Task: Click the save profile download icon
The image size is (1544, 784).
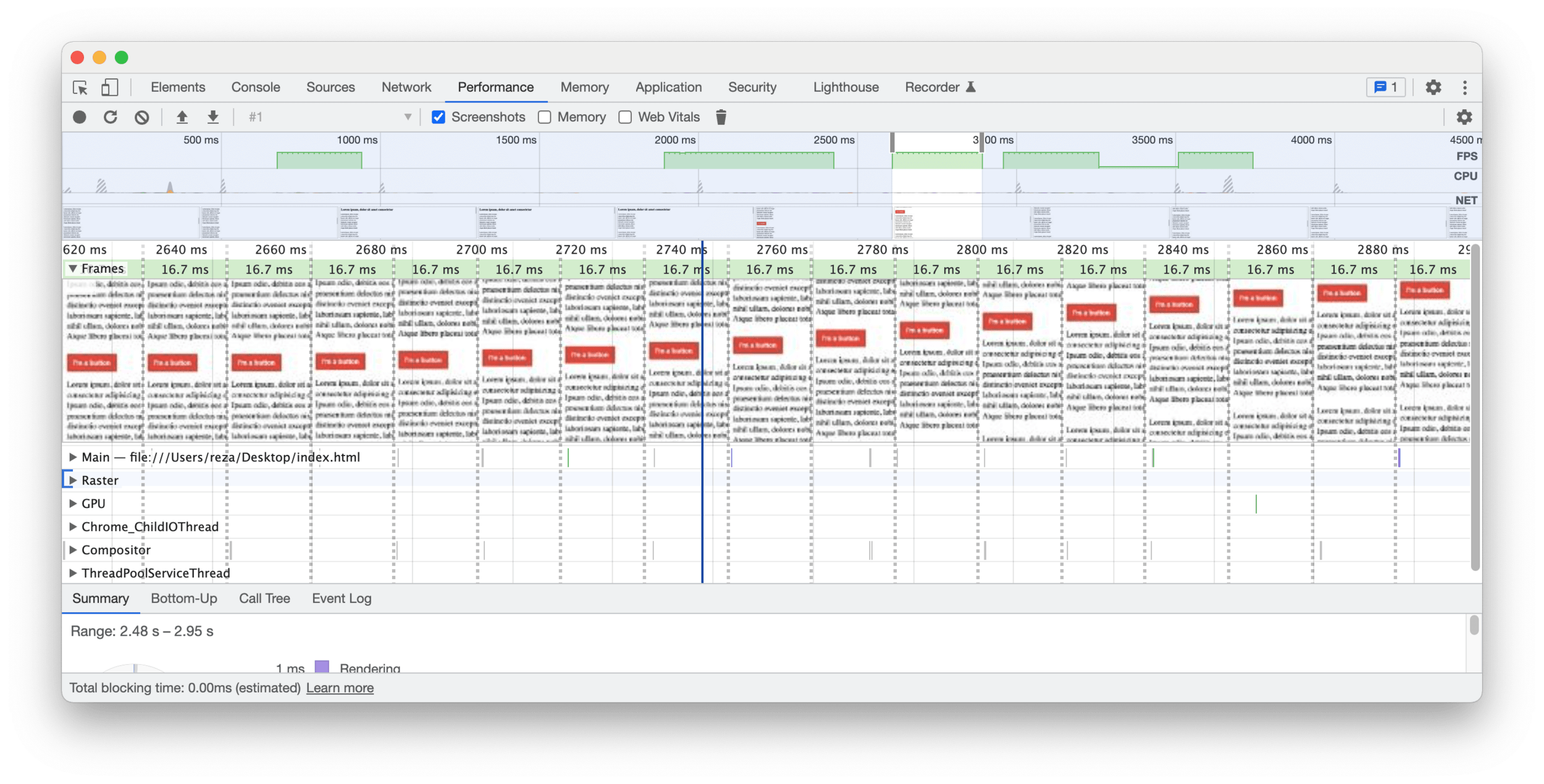Action: [213, 117]
